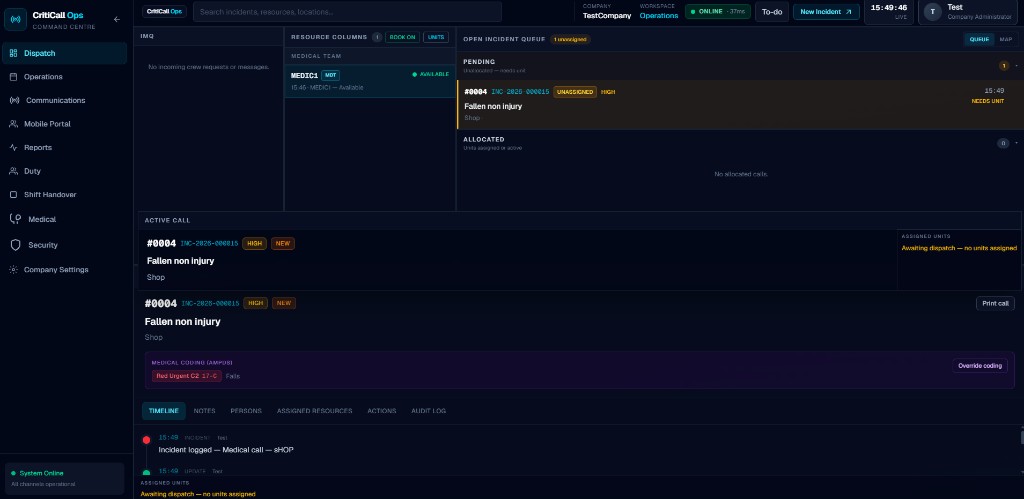The height and width of the screenshot is (499, 1024).
Task: Open pending incident #0004 in queue
Action: [x=739, y=105]
